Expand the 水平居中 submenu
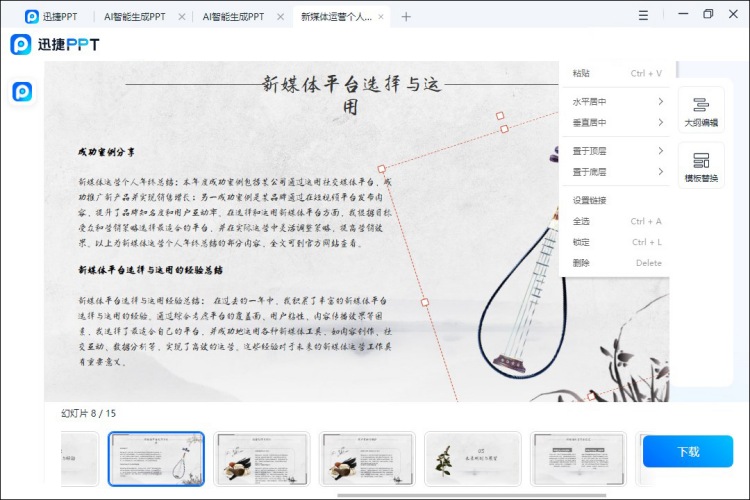The height and width of the screenshot is (500, 750). pyautogui.click(x=615, y=102)
